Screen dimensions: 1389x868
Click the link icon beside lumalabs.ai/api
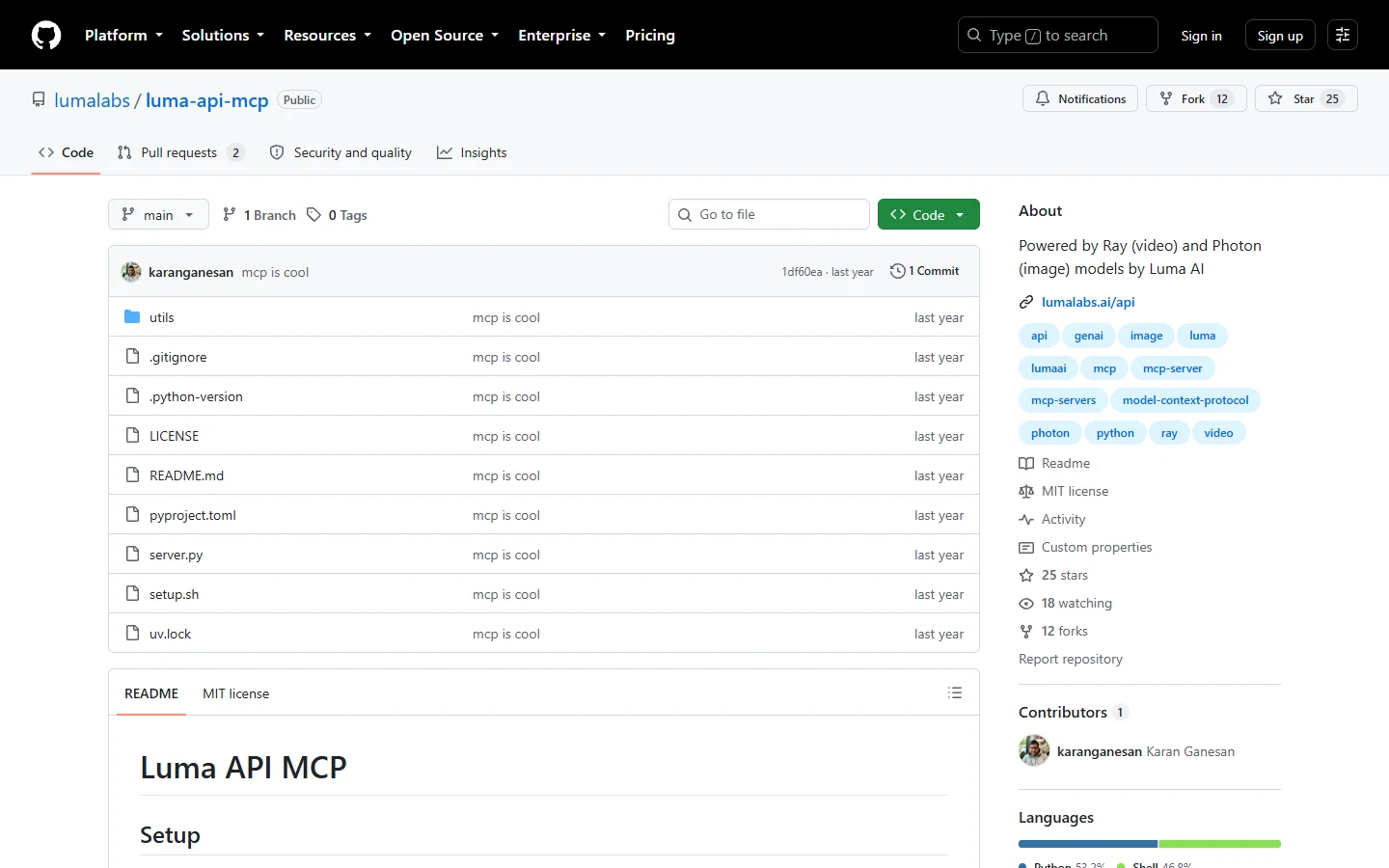(1026, 302)
